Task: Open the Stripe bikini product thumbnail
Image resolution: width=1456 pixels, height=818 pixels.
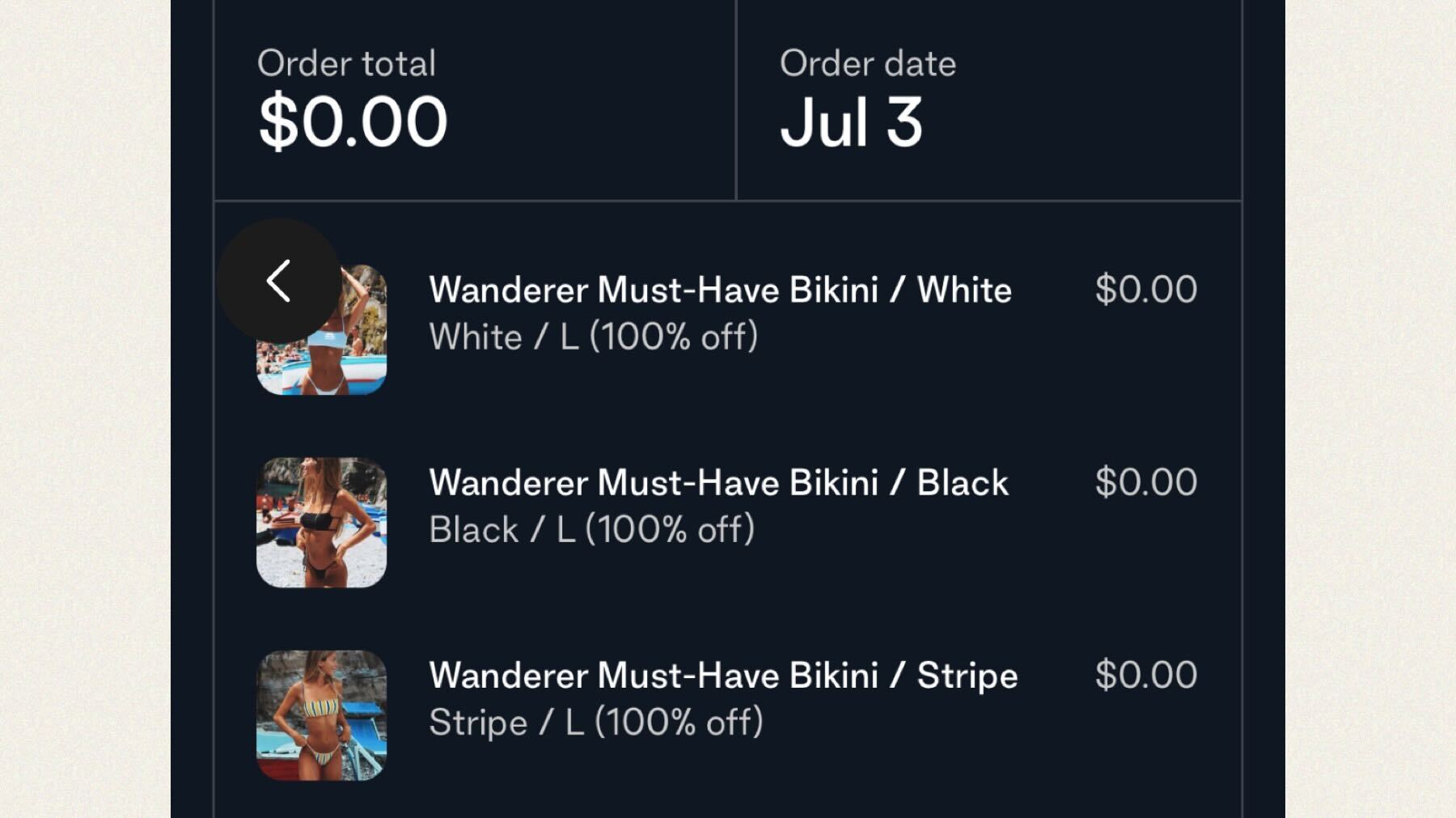Action: (x=321, y=715)
